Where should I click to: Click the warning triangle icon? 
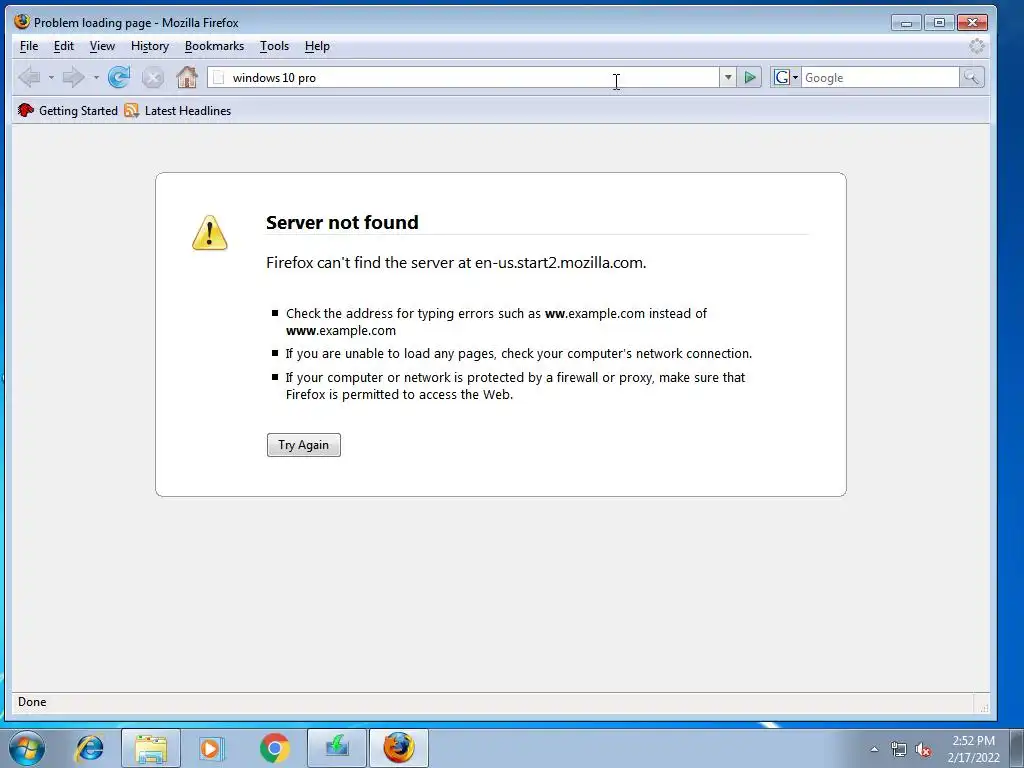(210, 233)
